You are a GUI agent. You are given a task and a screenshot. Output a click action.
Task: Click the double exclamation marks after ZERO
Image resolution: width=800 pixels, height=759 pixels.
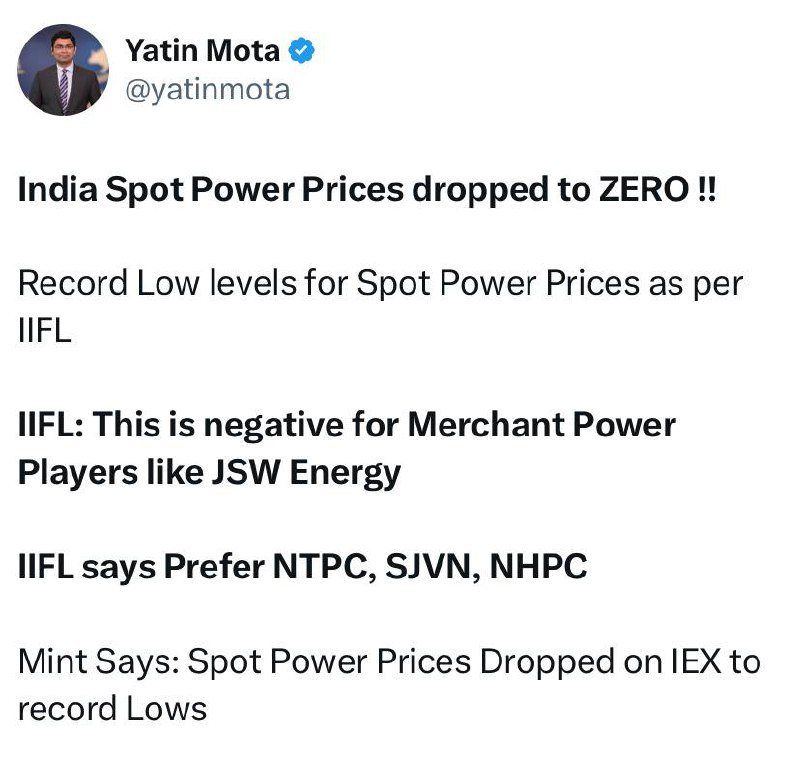pos(706,189)
